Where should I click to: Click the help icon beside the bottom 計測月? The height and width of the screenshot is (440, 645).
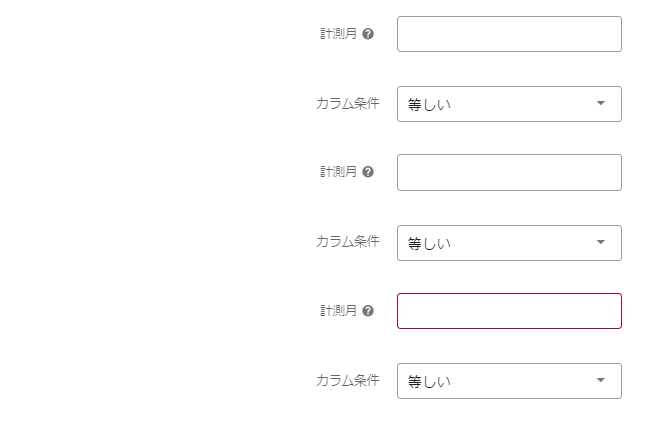coord(368,311)
